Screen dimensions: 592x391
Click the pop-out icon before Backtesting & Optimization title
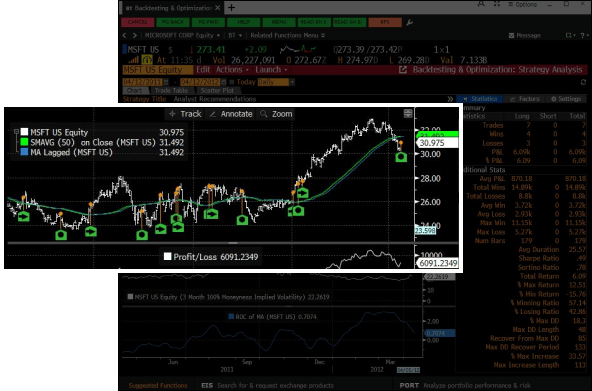(x=403, y=70)
